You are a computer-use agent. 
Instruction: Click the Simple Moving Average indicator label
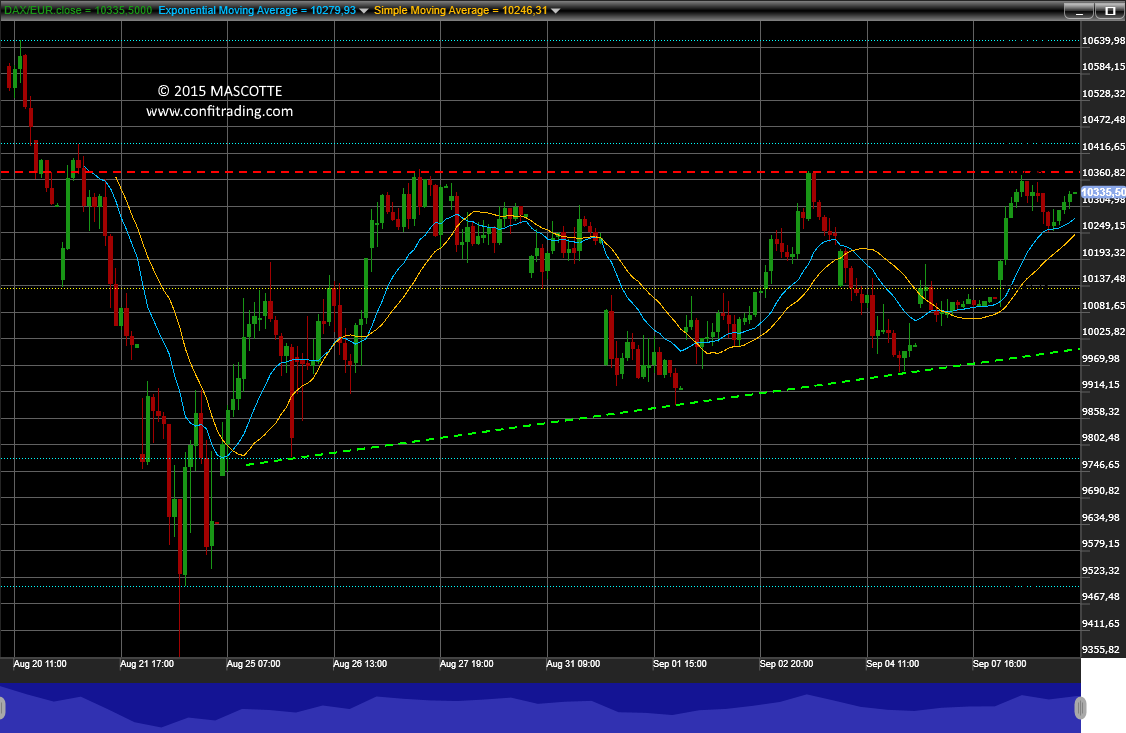coord(460,10)
